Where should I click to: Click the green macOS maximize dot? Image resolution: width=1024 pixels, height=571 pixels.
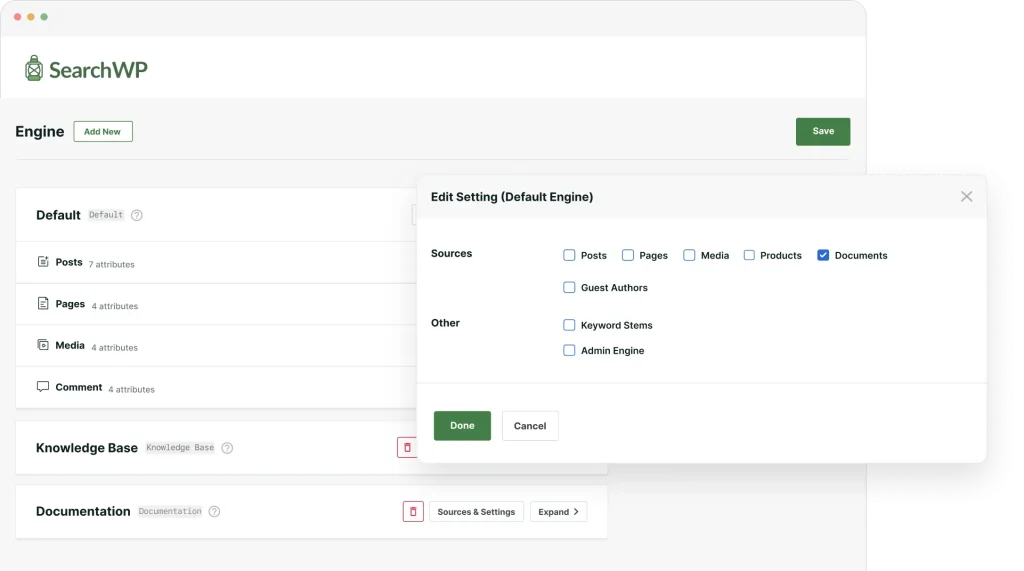click(x=44, y=17)
